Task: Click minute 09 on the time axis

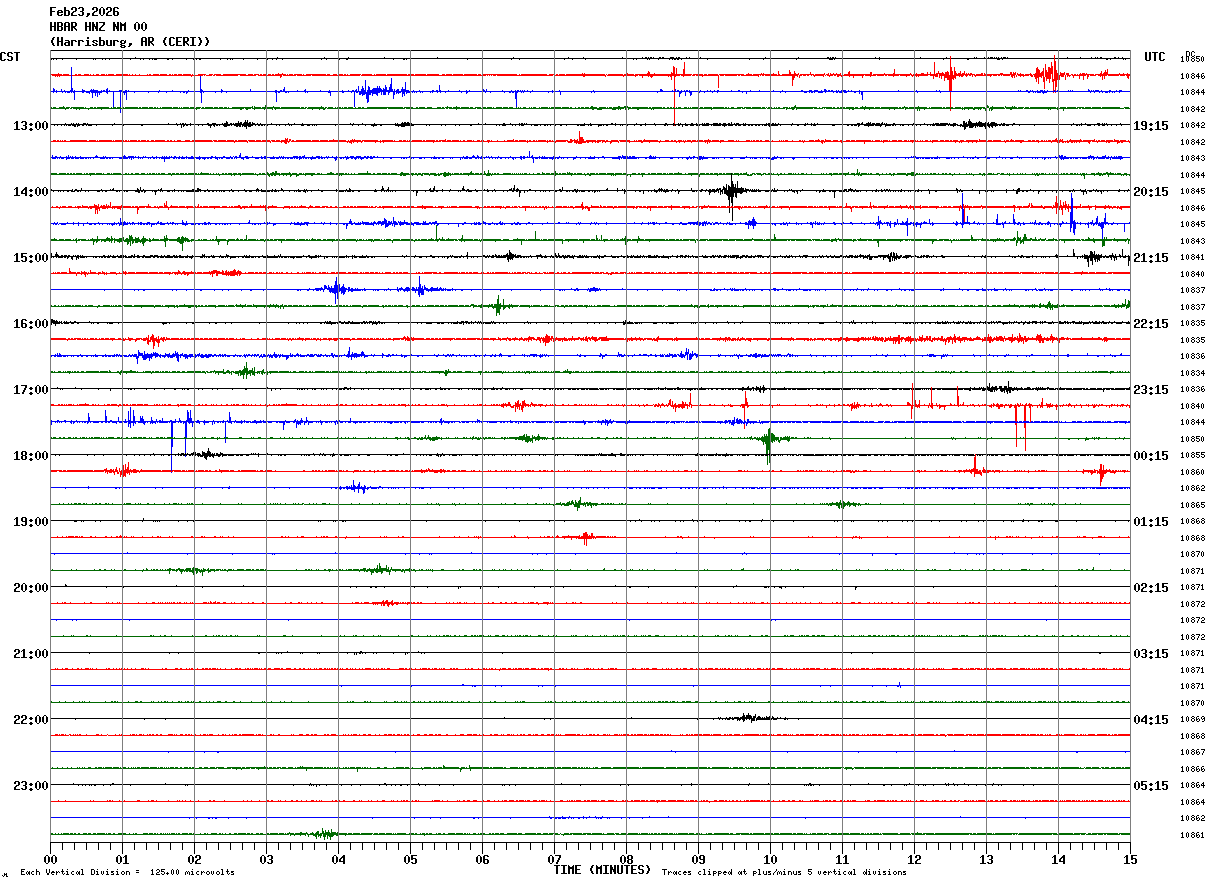Action: (698, 860)
